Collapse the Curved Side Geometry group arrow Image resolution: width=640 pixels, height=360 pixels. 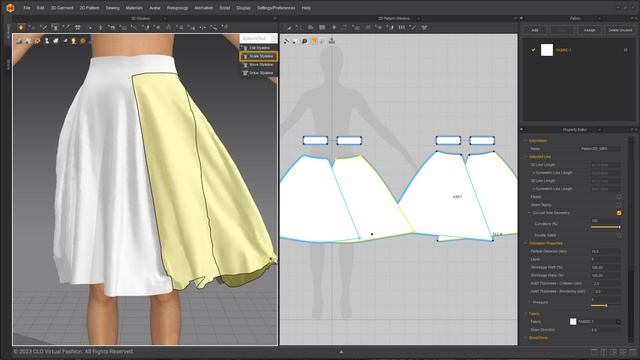[x=530, y=213]
